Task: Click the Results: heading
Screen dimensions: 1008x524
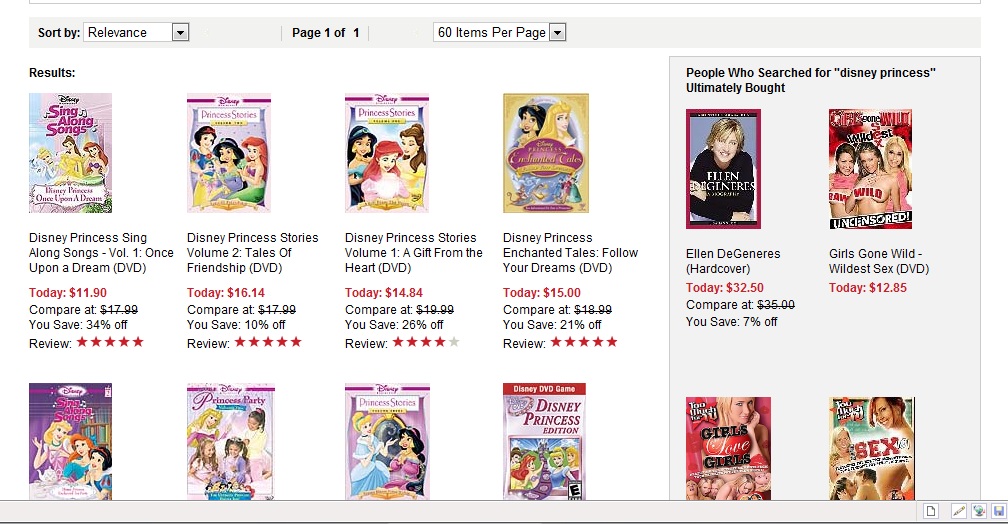Action: [x=52, y=73]
